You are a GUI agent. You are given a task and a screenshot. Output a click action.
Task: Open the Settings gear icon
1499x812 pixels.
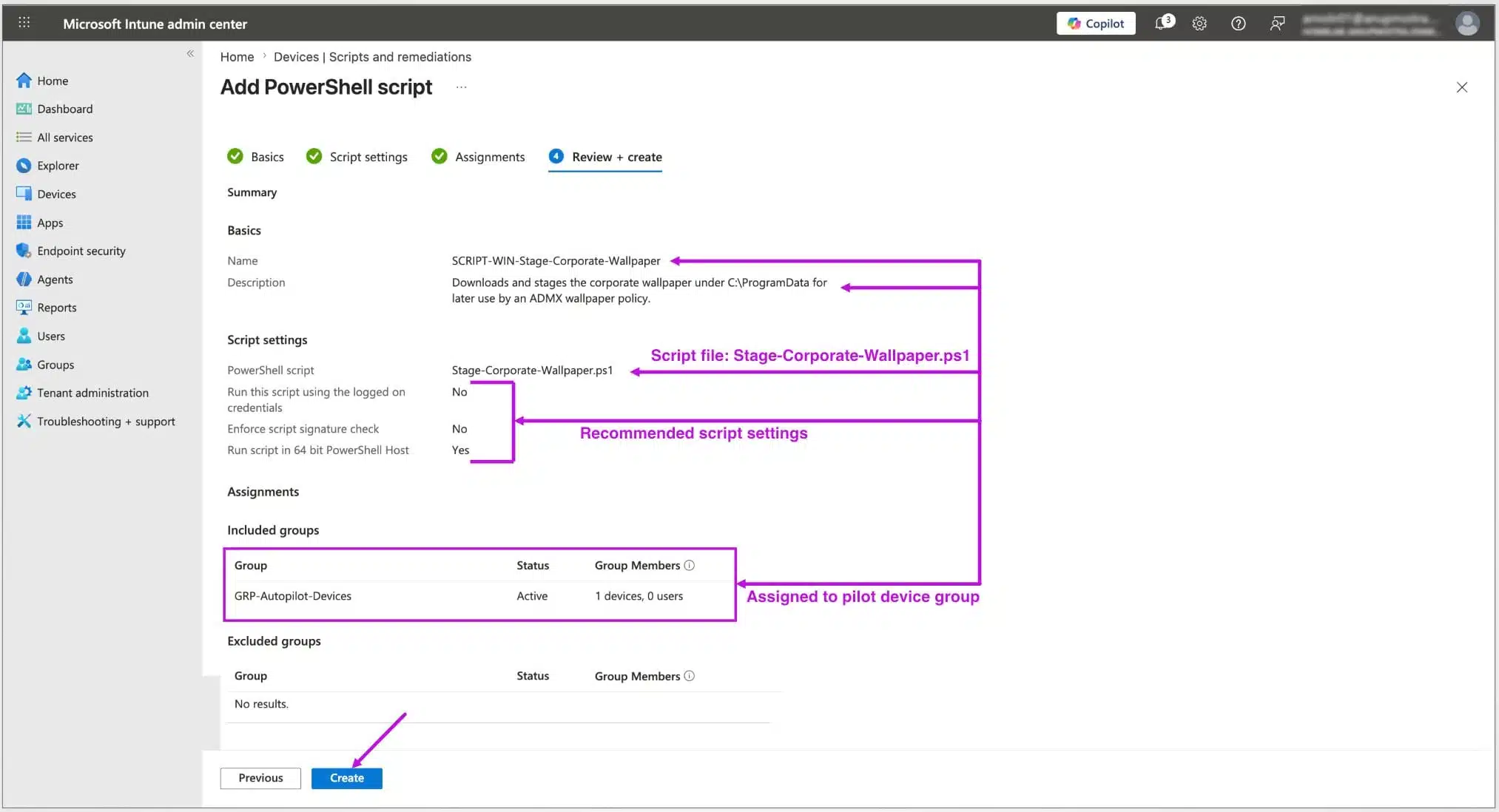coord(1199,24)
